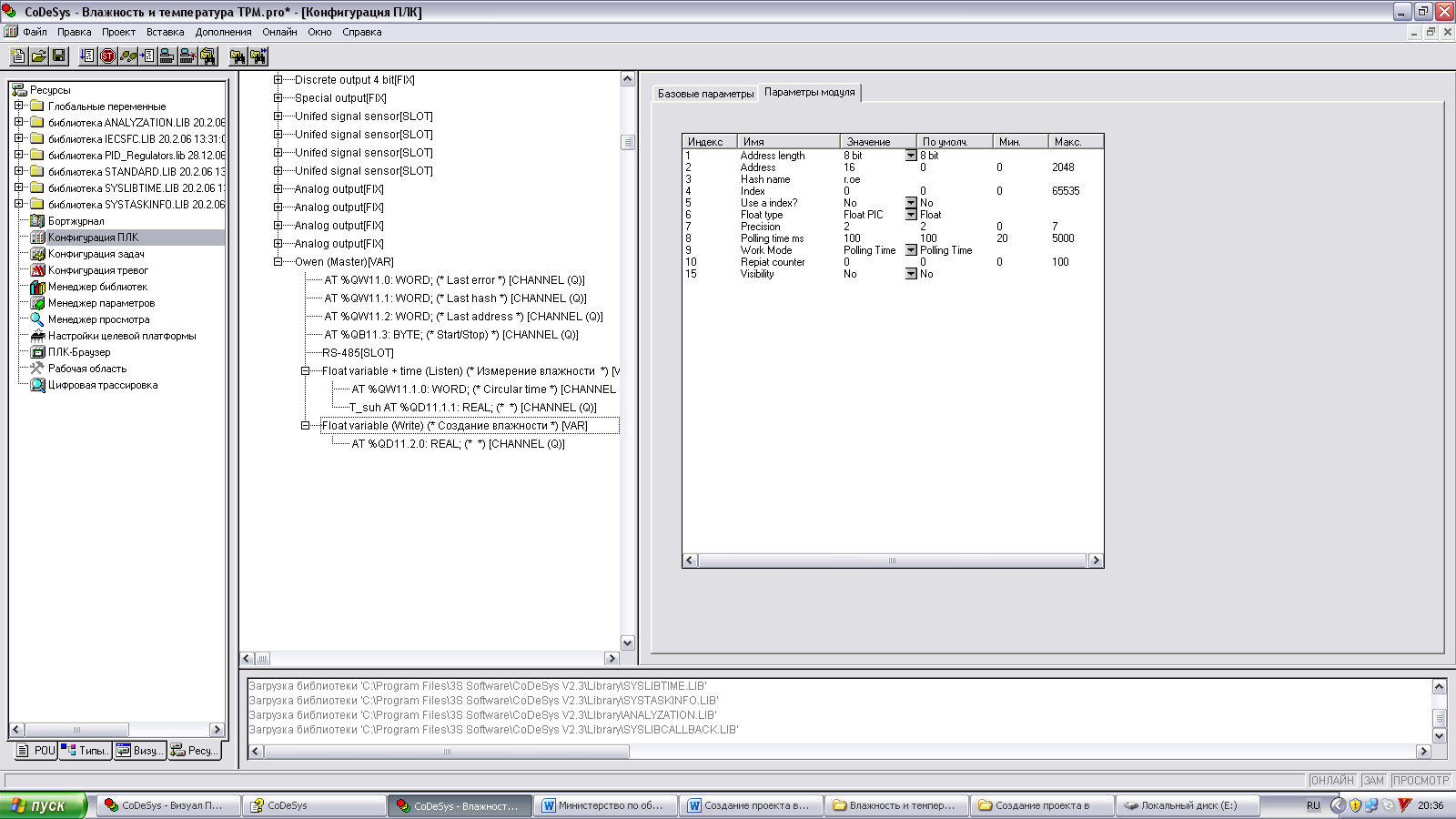This screenshot has width=1456, height=819.
Task: Open Конфигурация тревог resource
Action: [x=97, y=270]
